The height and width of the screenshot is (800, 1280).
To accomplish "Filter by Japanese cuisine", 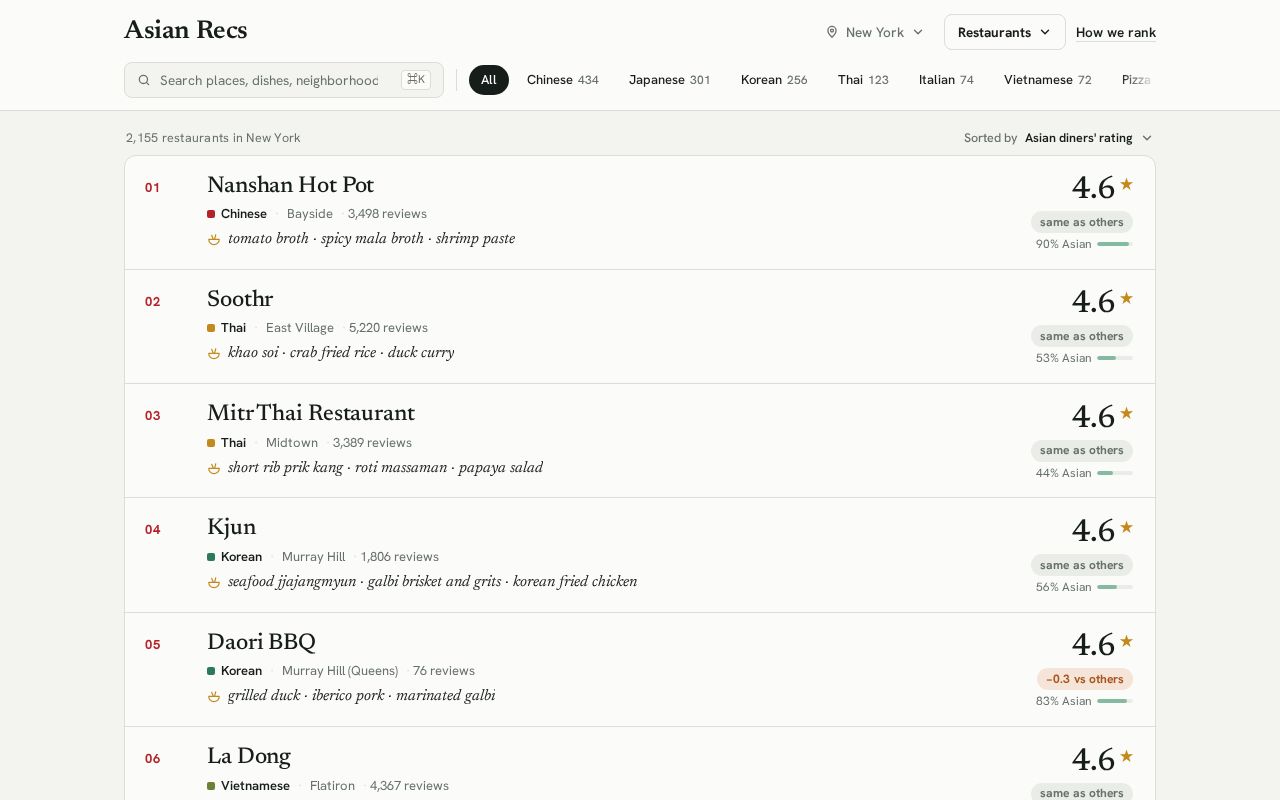I will click(669, 80).
